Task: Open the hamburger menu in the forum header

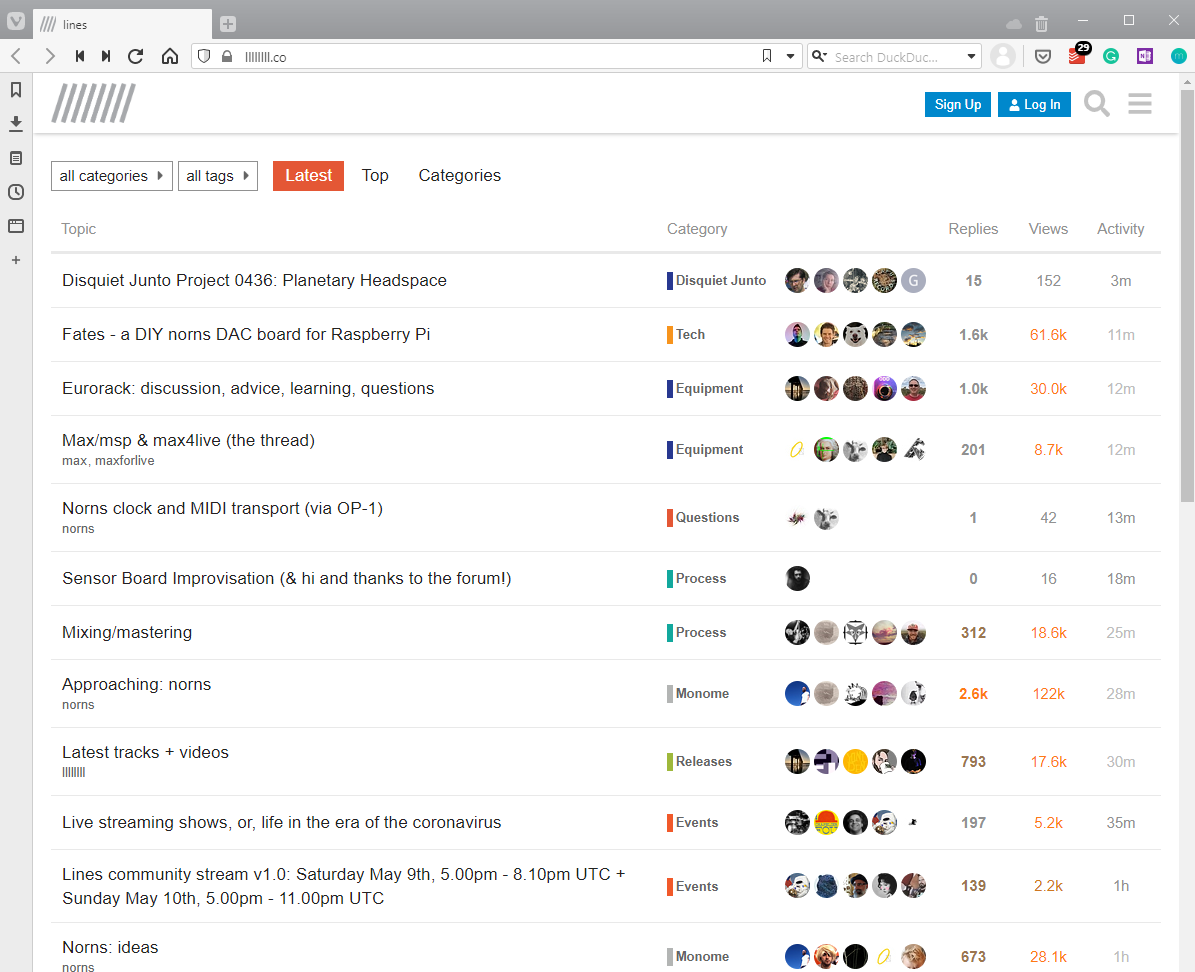Action: coord(1140,104)
